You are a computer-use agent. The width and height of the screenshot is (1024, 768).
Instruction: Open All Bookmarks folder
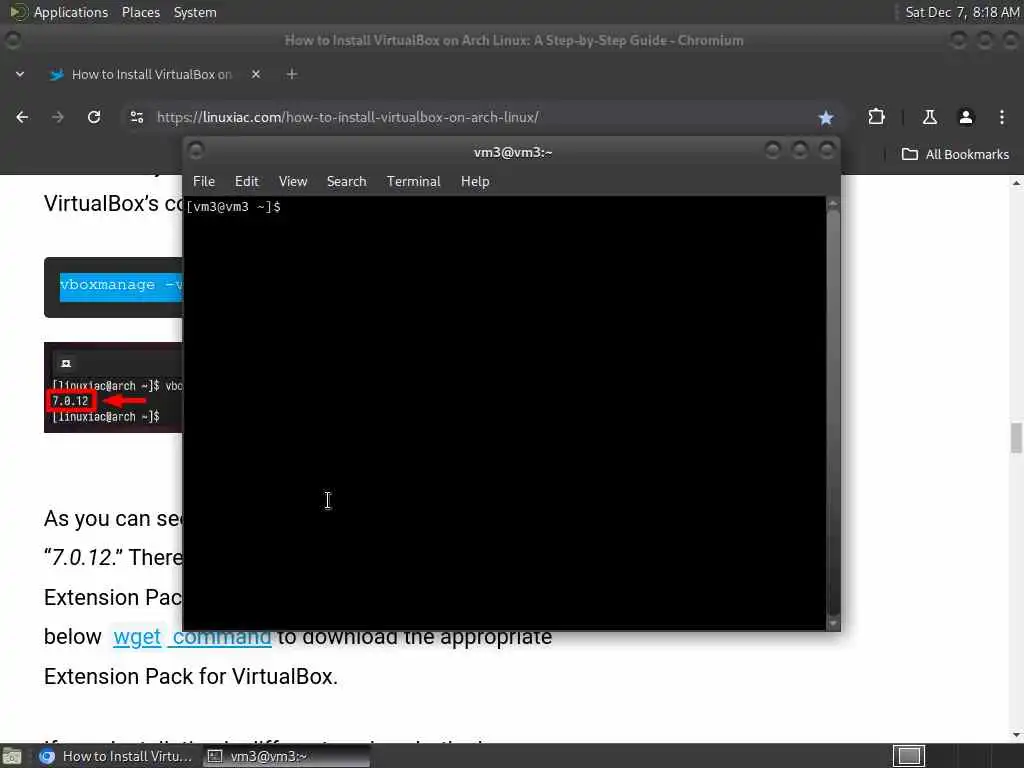point(955,154)
